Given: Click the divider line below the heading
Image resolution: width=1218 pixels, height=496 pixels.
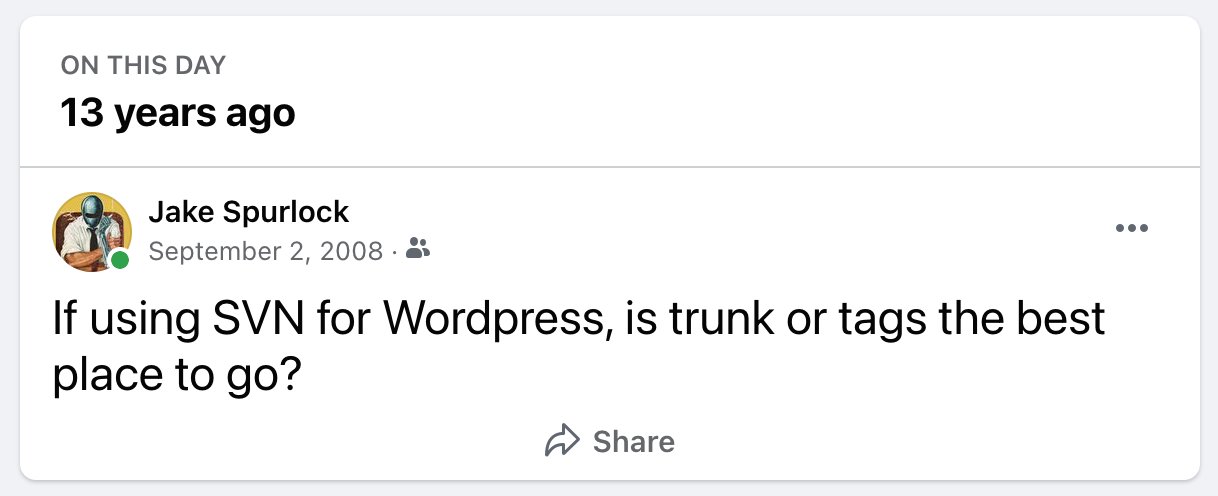Looking at the screenshot, I should (609, 167).
